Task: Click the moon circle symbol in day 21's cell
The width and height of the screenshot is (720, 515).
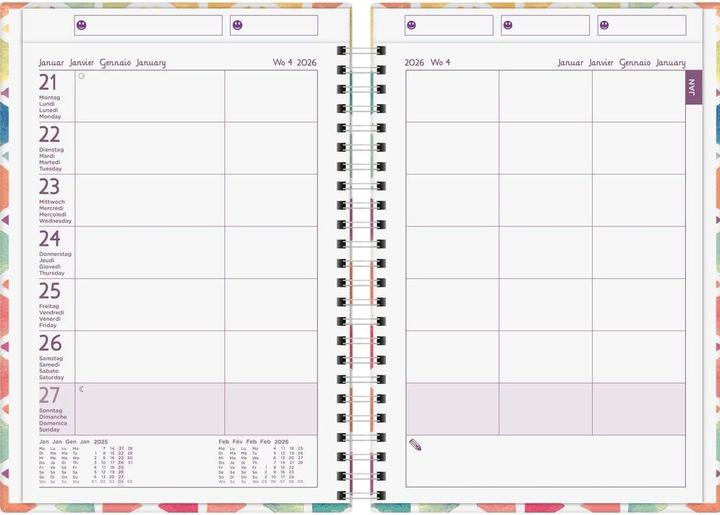Action: tap(81, 76)
